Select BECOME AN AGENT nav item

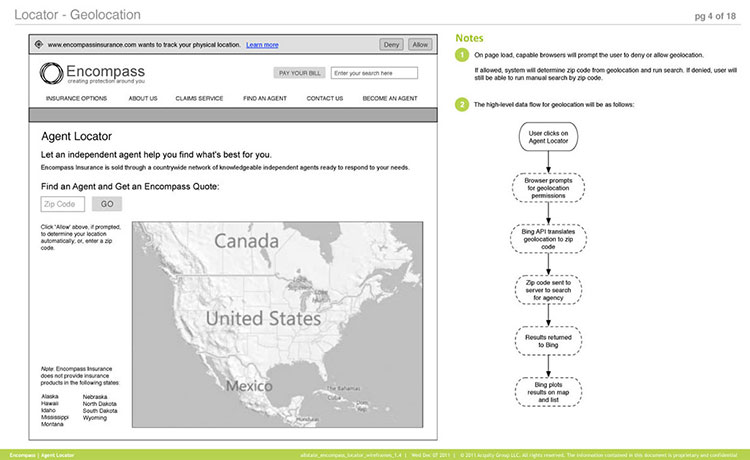(x=390, y=99)
